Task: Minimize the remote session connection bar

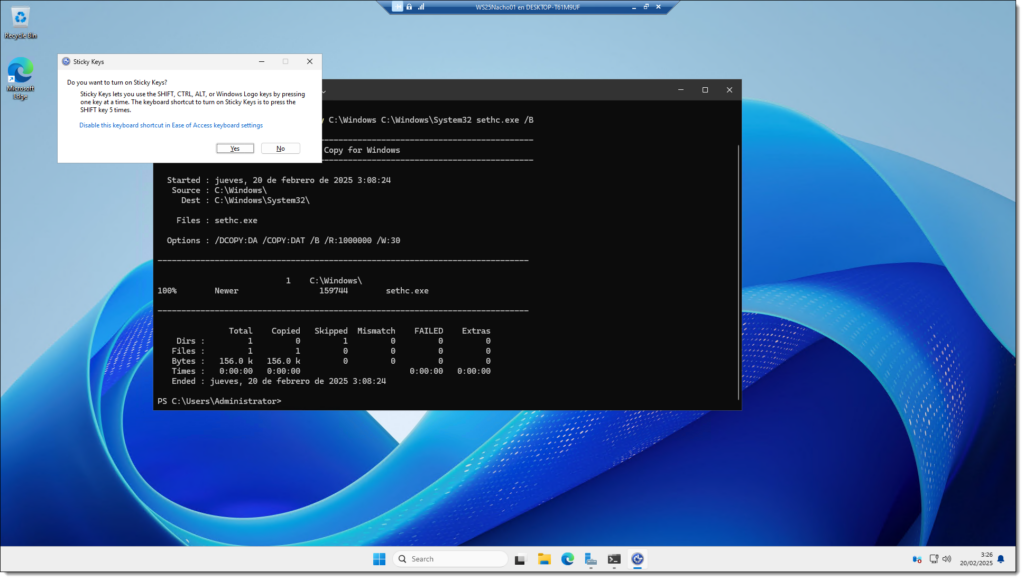Action: (x=633, y=7)
